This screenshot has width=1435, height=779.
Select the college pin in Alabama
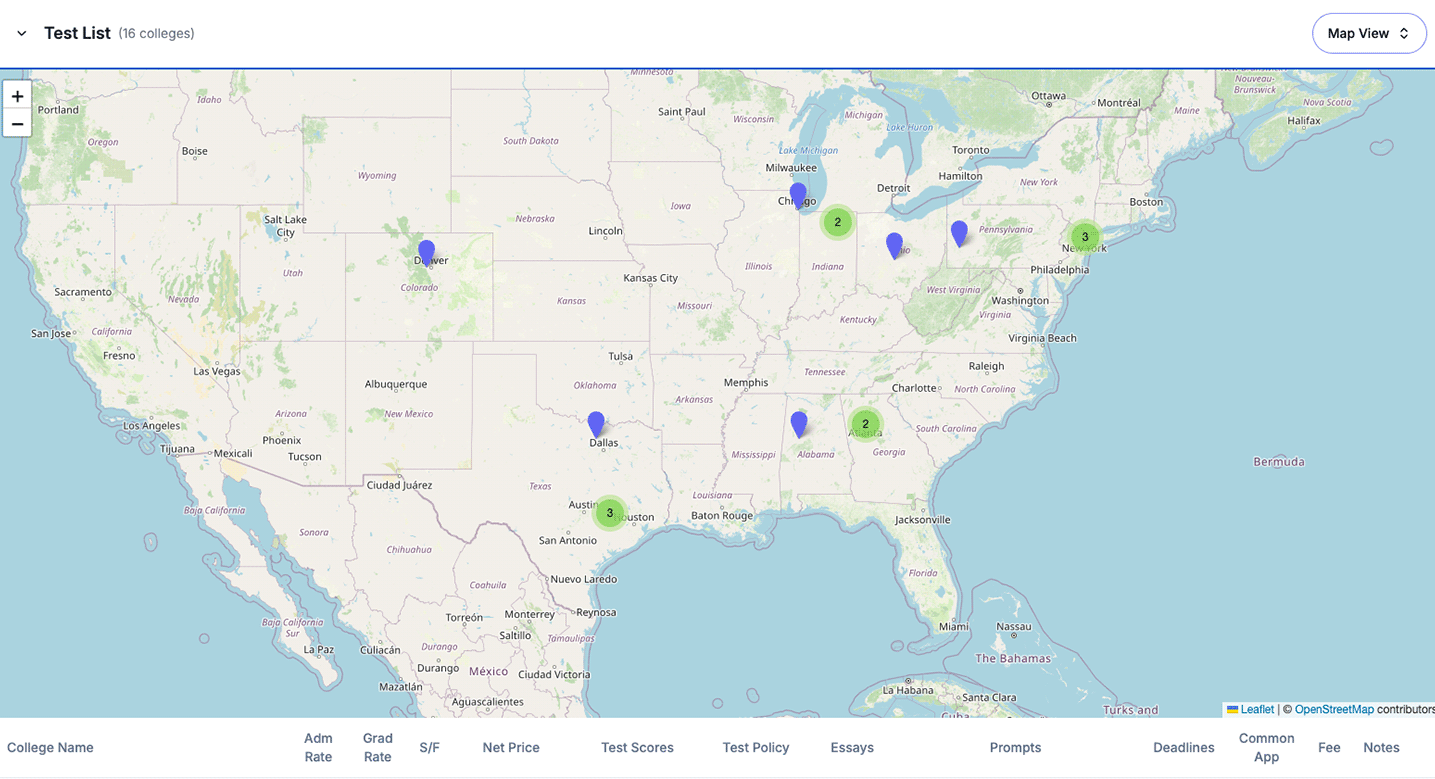coord(799,424)
